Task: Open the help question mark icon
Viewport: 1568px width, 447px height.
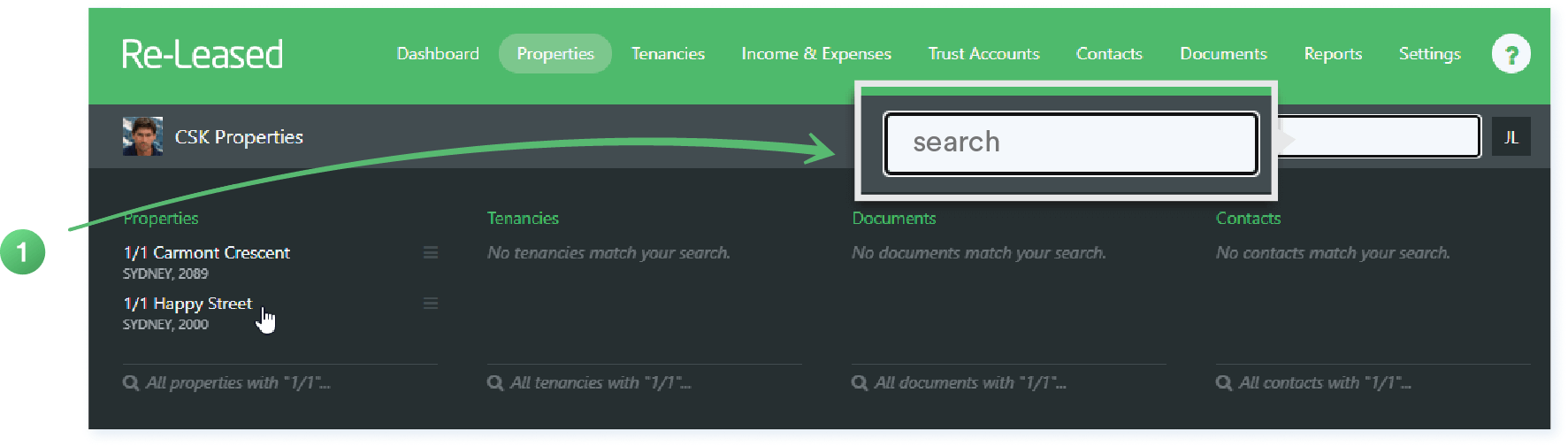Action: (1511, 54)
